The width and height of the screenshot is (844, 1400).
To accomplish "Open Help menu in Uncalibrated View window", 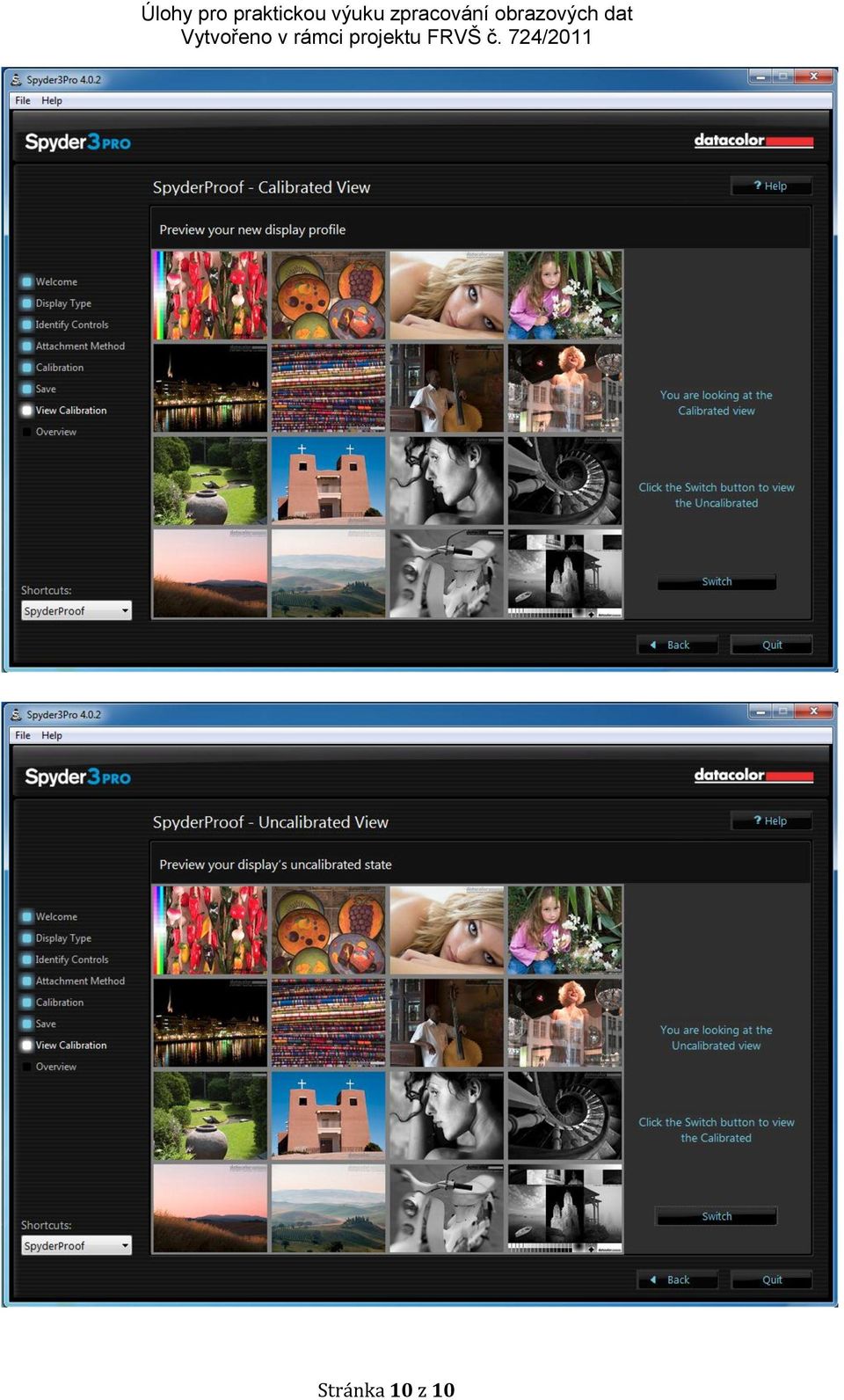I will click(52, 735).
